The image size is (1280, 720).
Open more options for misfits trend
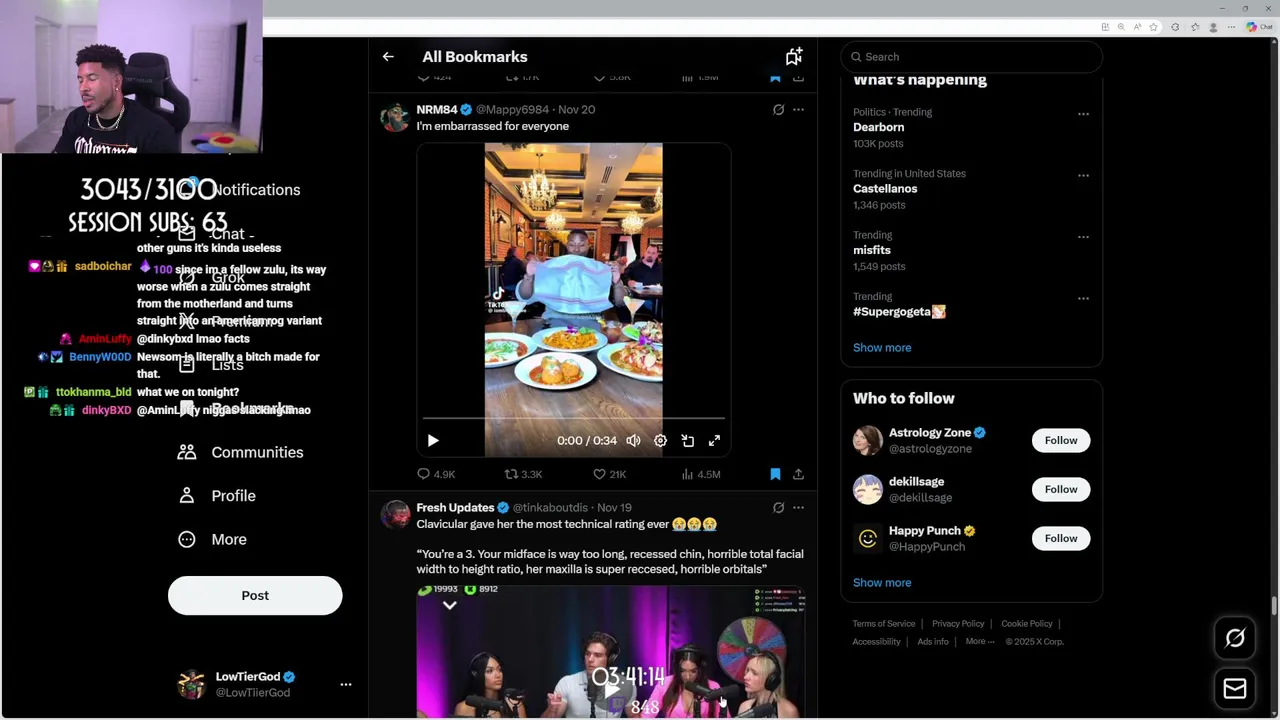[1083, 237]
